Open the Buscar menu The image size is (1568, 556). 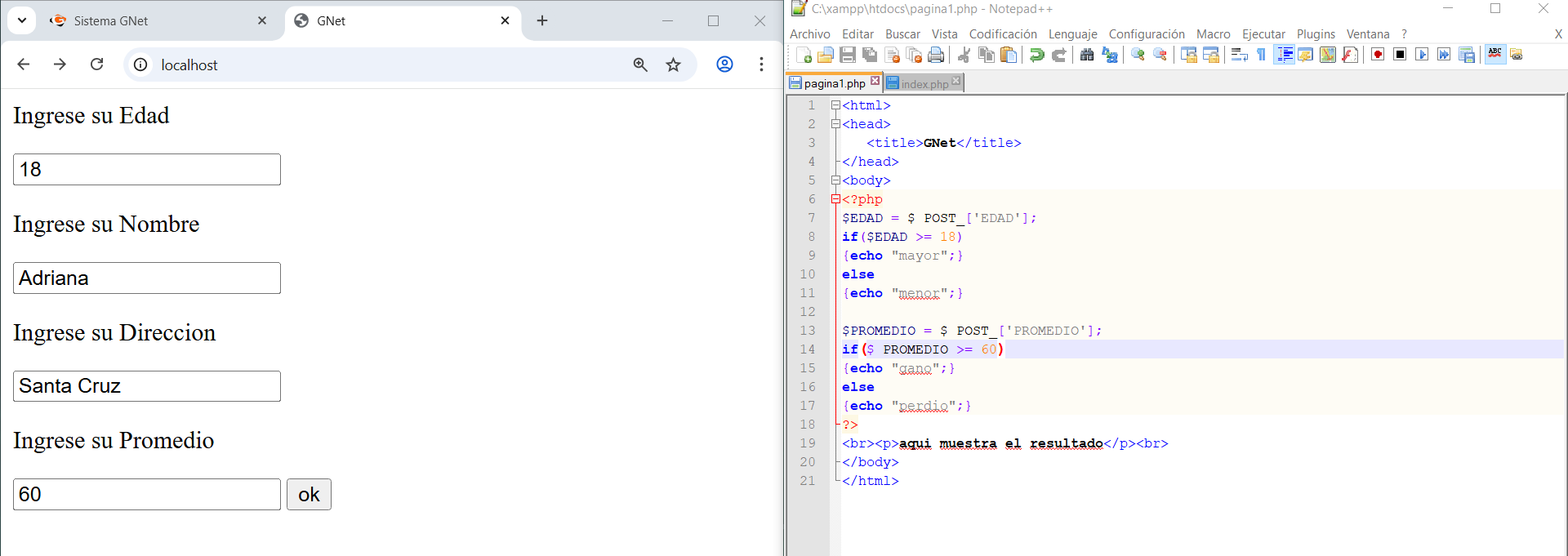coord(902,34)
